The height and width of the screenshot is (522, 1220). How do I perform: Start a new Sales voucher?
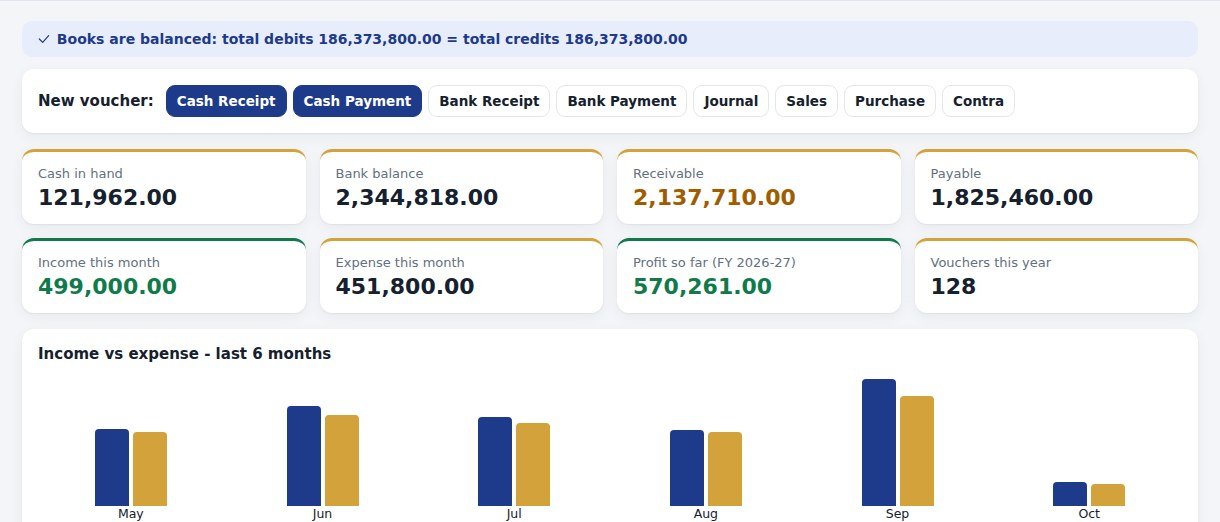click(806, 101)
